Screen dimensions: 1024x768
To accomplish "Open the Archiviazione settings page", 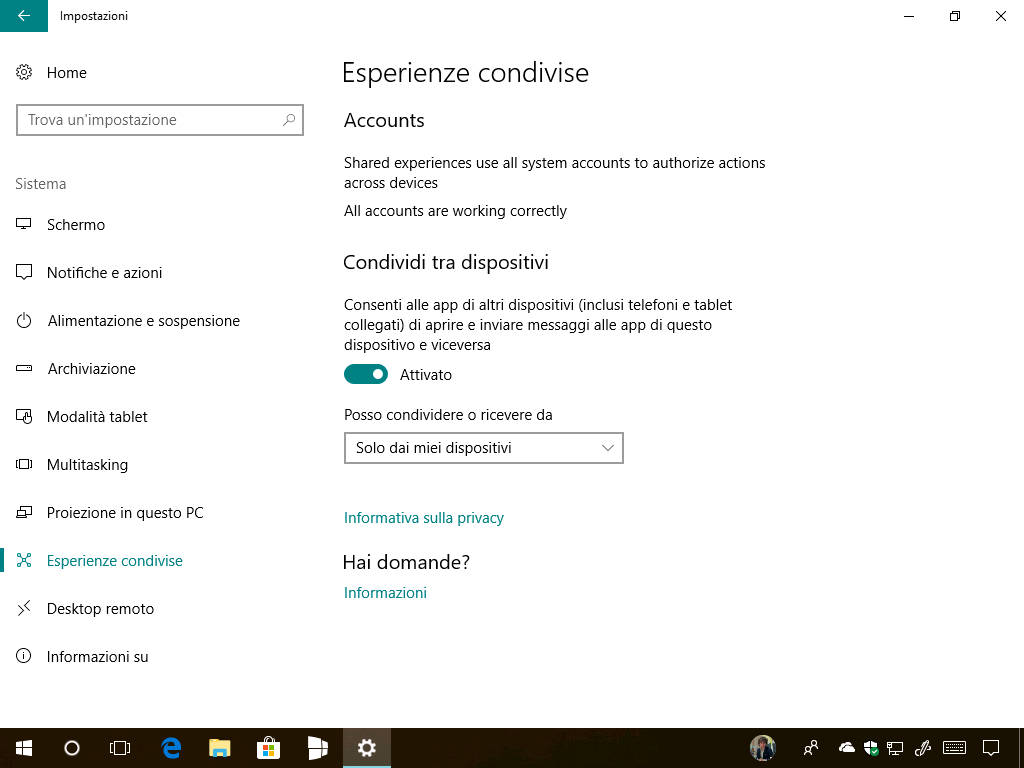I will pyautogui.click(x=91, y=368).
